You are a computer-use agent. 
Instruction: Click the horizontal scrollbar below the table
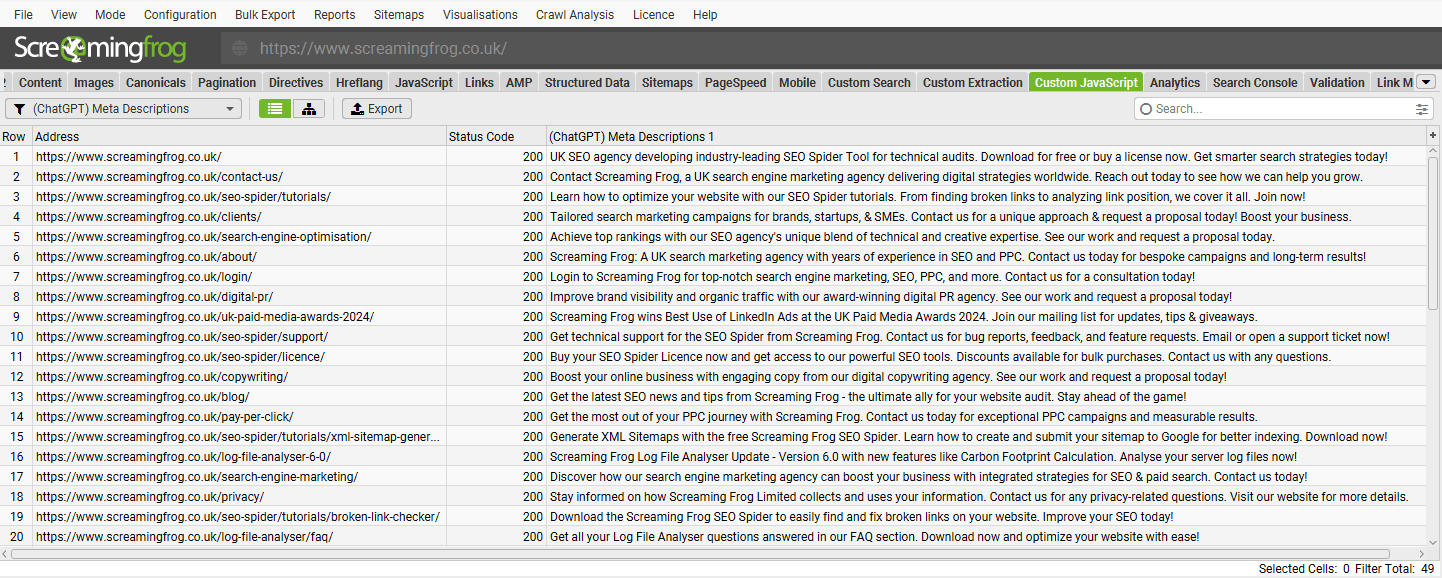(700, 553)
